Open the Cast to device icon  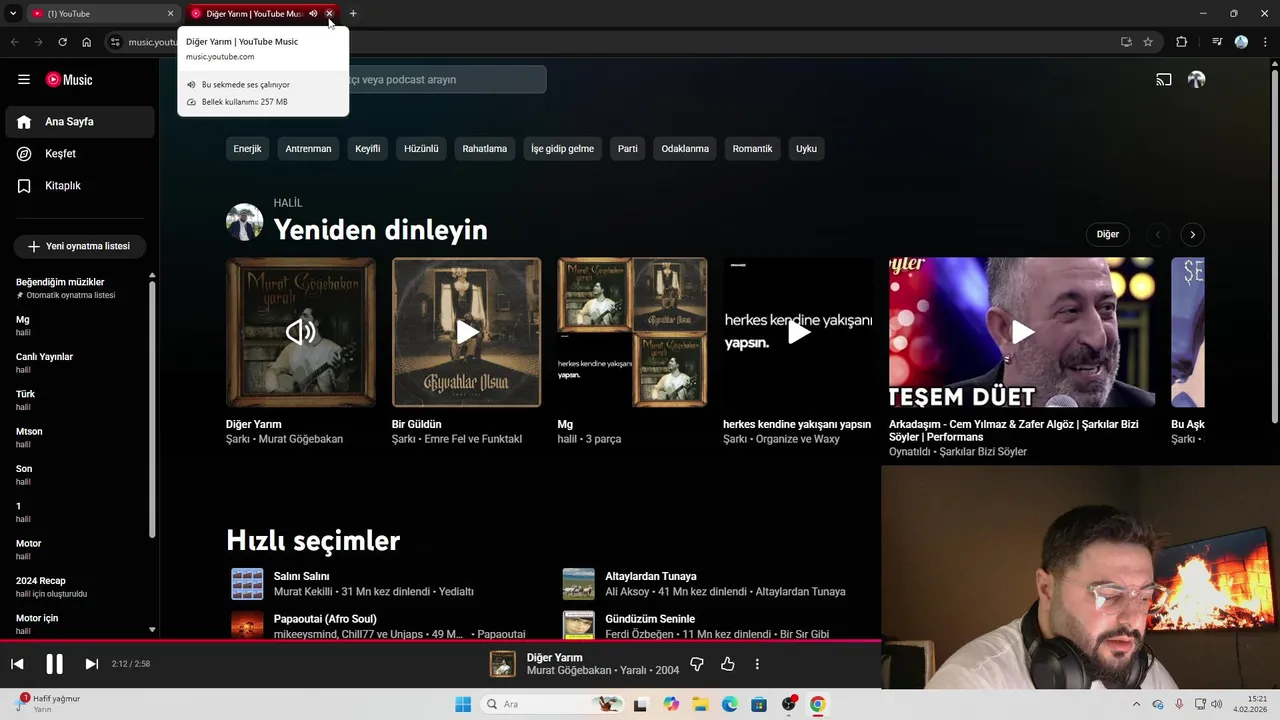[1164, 80]
